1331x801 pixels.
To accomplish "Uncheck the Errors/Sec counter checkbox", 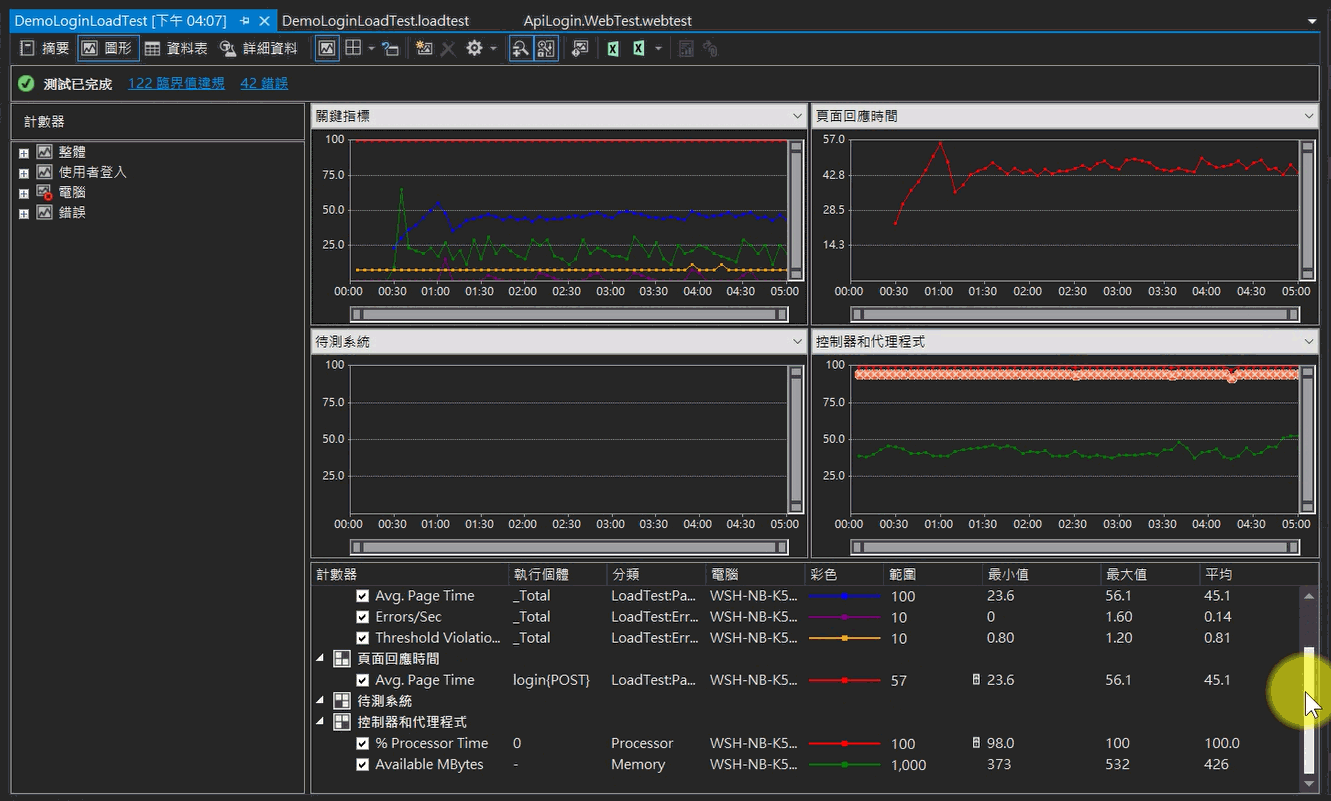I will pos(363,617).
